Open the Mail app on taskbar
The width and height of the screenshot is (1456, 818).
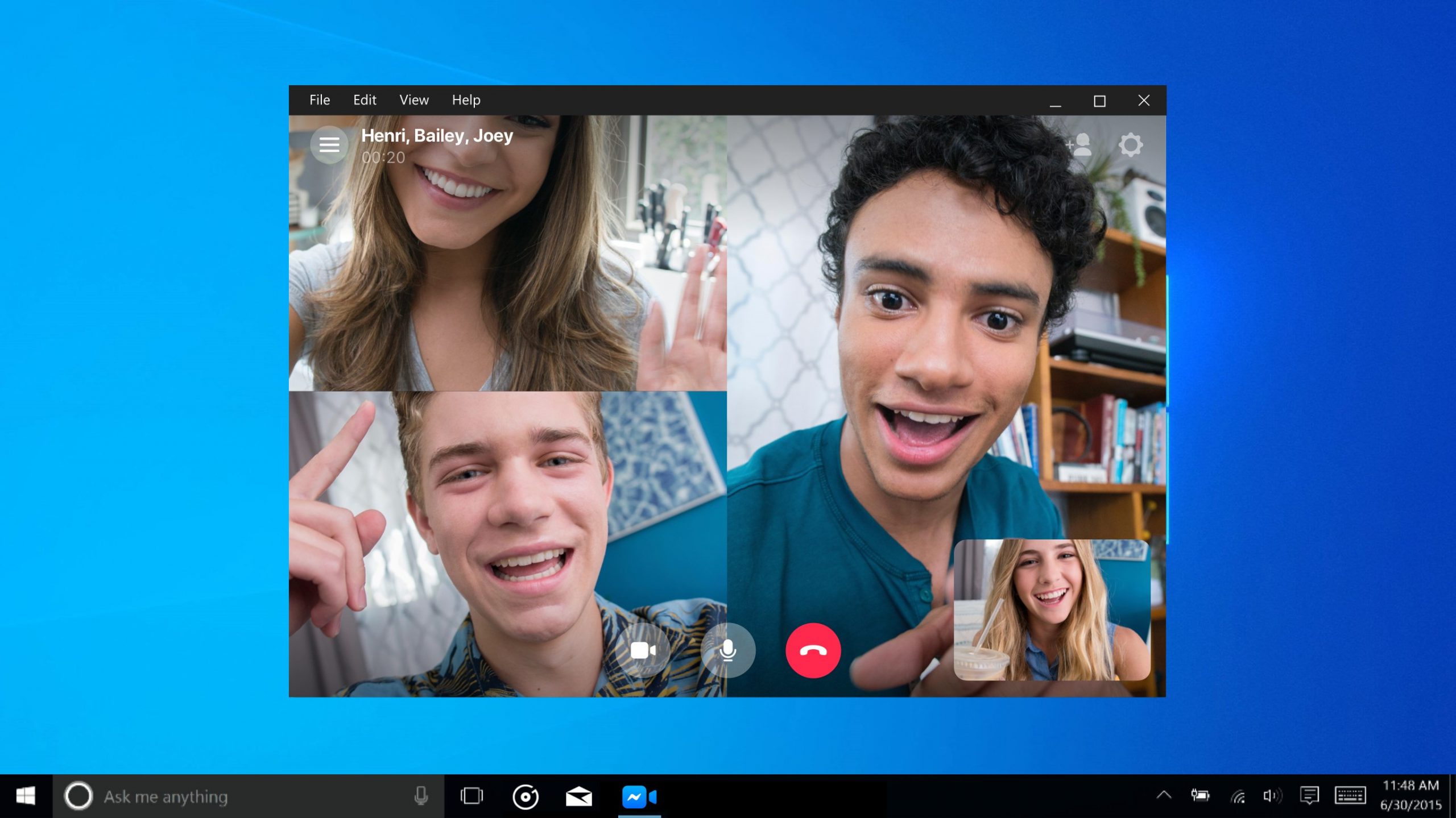(x=578, y=796)
